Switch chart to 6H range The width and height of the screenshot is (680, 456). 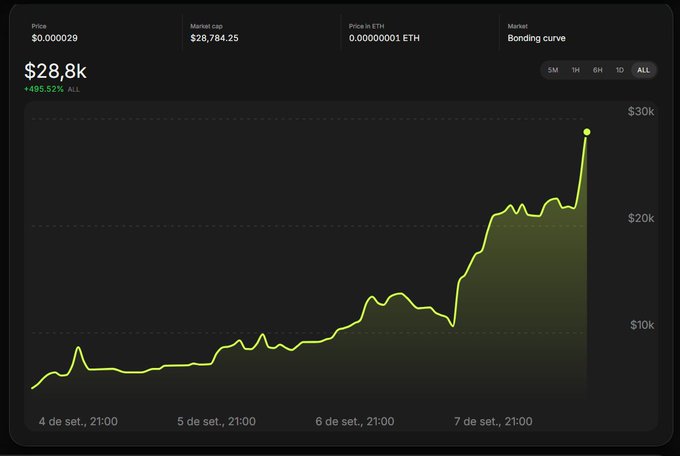(x=598, y=70)
